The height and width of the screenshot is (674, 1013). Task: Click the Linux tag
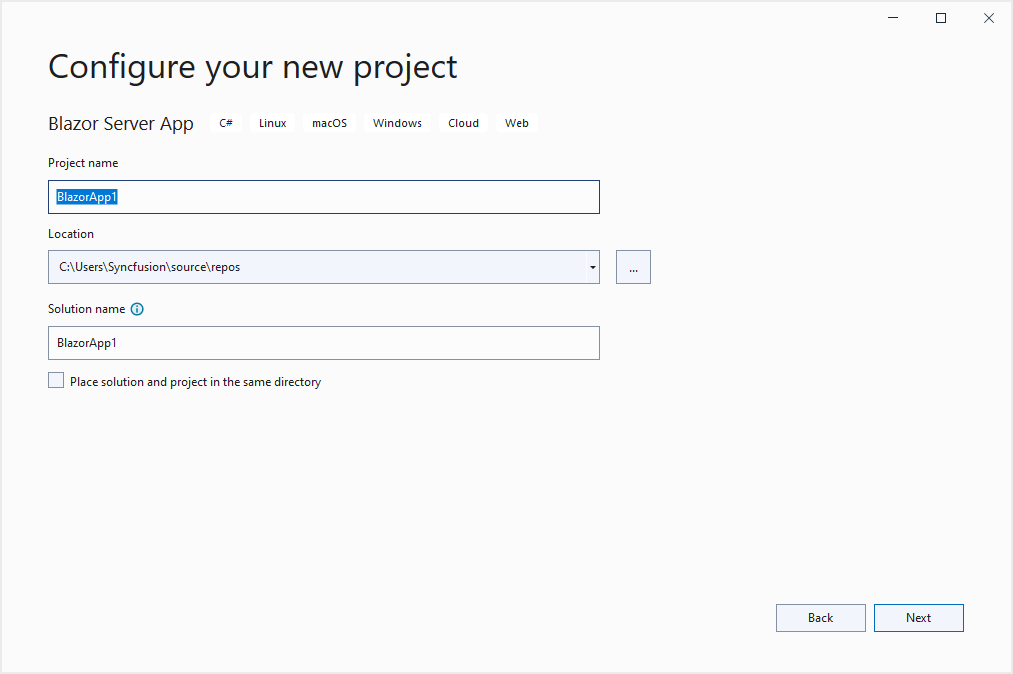(272, 123)
